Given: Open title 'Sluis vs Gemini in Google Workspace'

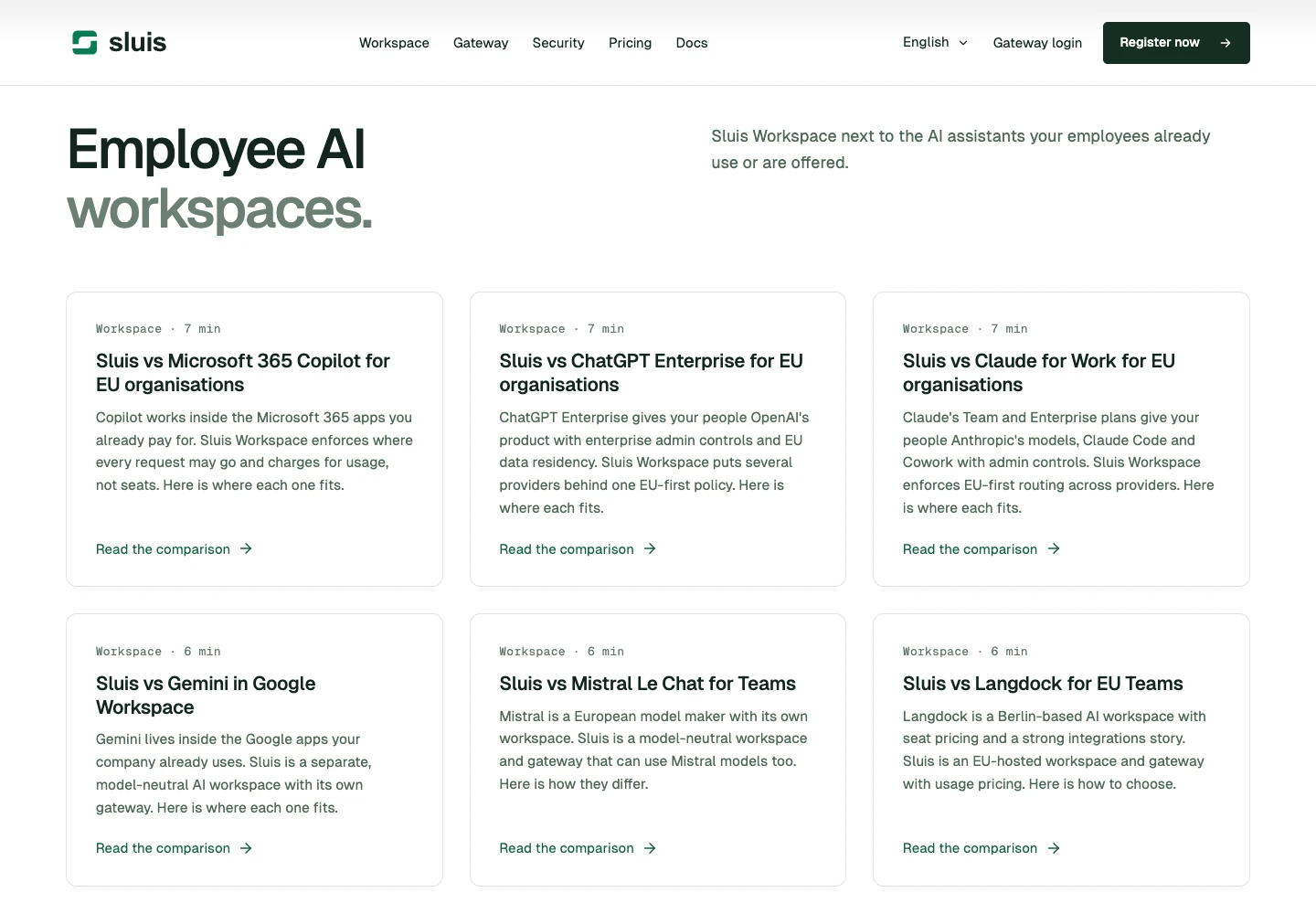Looking at the screenshot, I should [206, 696].
